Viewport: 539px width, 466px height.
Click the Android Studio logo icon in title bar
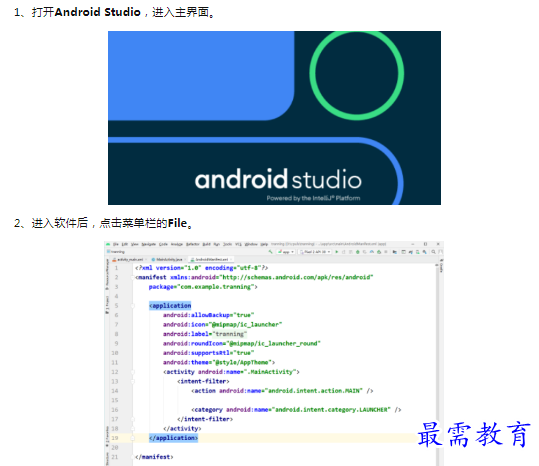108,244
